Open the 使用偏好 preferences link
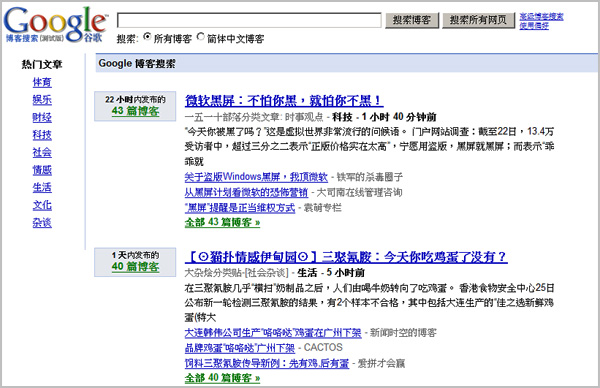Image resolution: width=600 pixels, height=388 pixels. [534, 26]
